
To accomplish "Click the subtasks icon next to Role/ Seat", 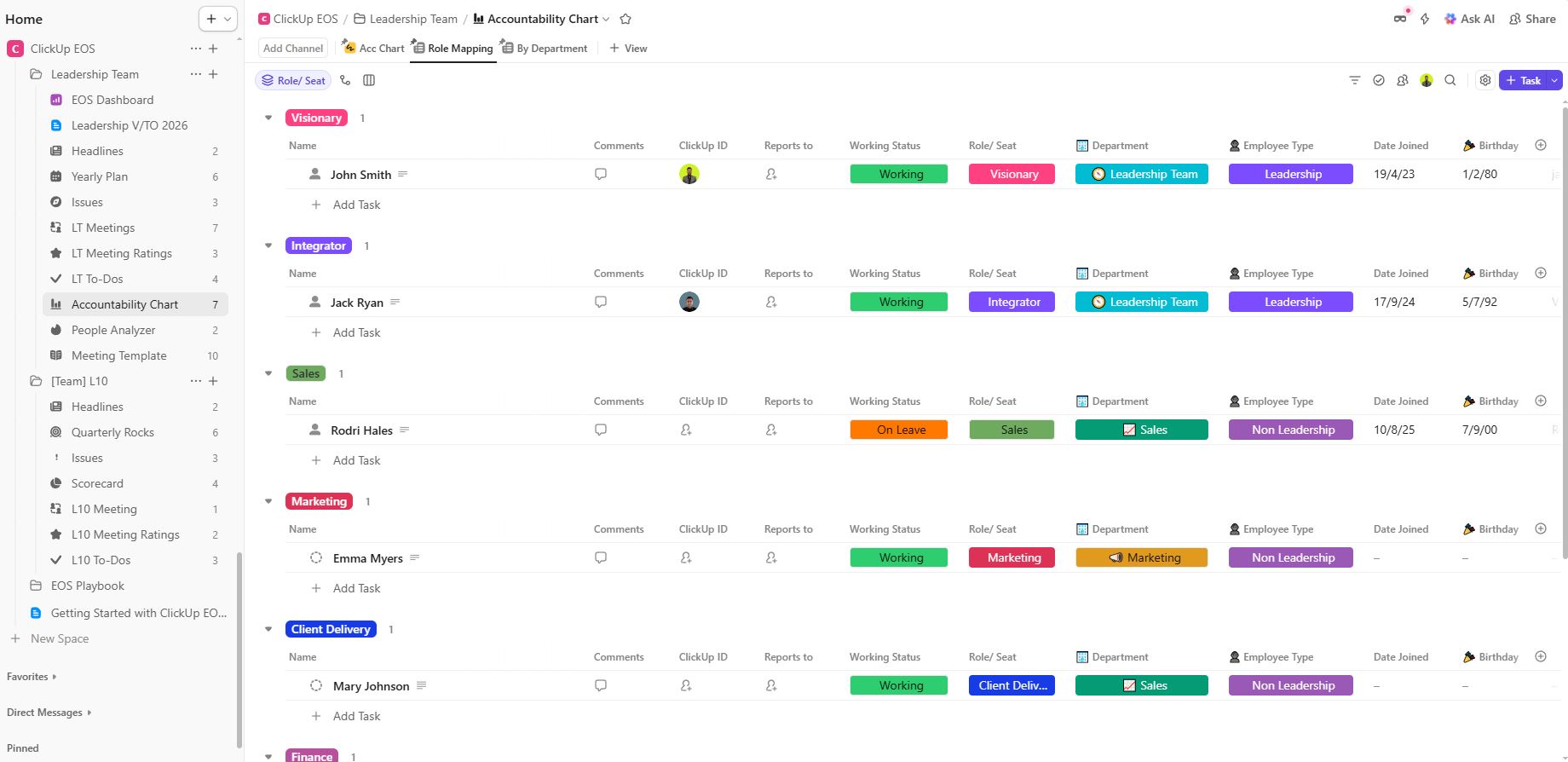I will [345, 80].
